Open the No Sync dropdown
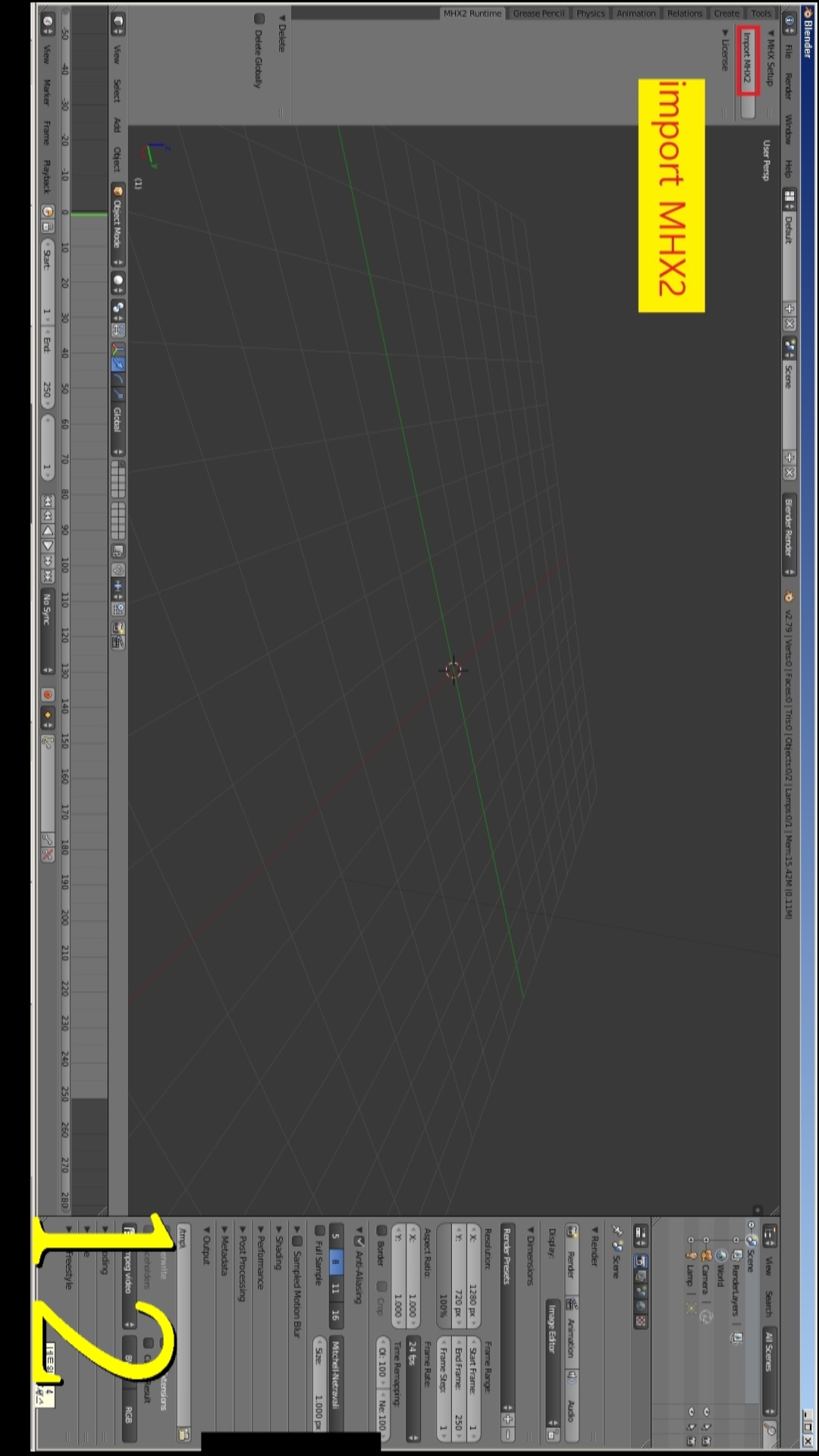Image resolution: width=819 pixels, height=1456 pixels. pyautogui.click(x=47, y=632)
